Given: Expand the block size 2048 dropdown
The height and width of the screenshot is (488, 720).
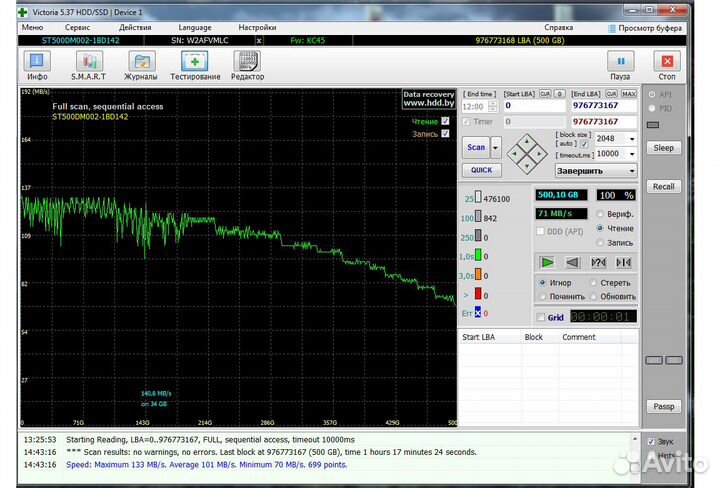Looking at the screenshot, I should coord(631,139).
